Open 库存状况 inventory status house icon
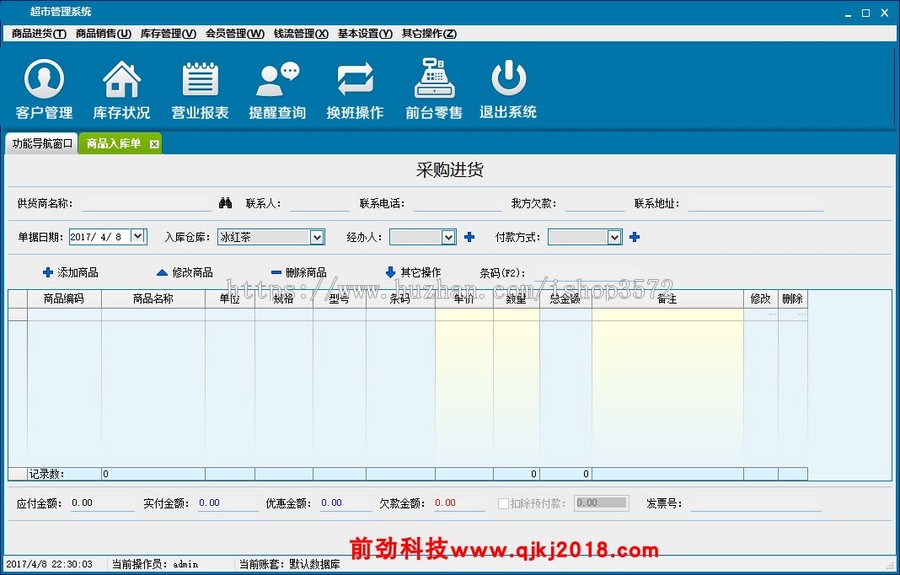Viewport: 900px width, 575px height. coord(122,90)
